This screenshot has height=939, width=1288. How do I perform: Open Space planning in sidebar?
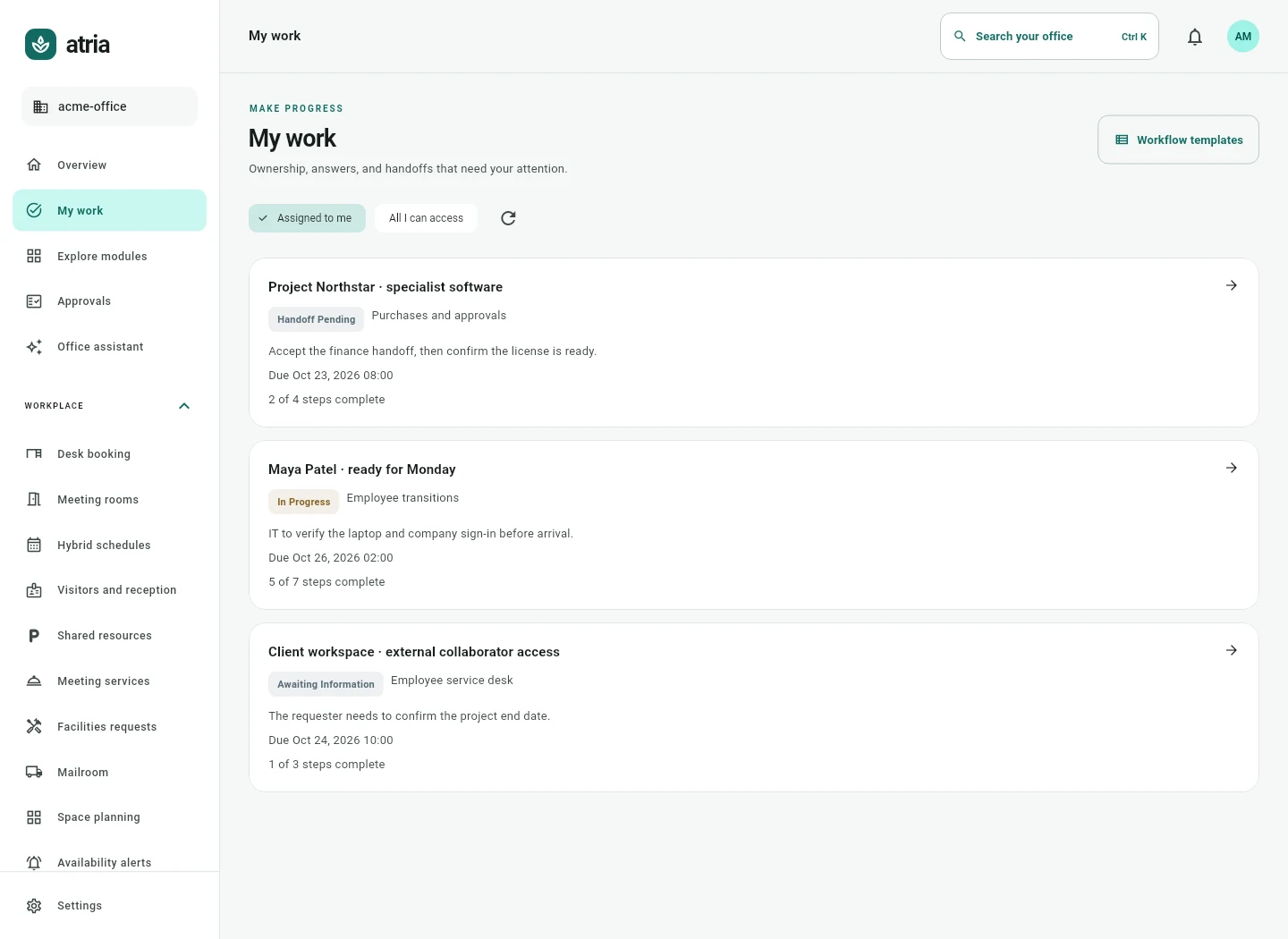click(109, 817)
